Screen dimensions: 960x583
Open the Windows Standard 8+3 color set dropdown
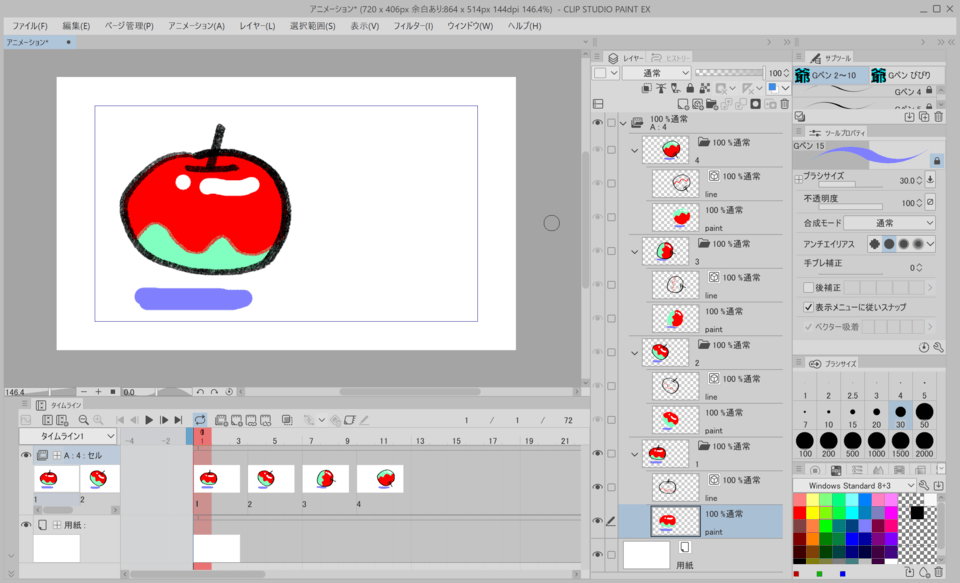854,486
